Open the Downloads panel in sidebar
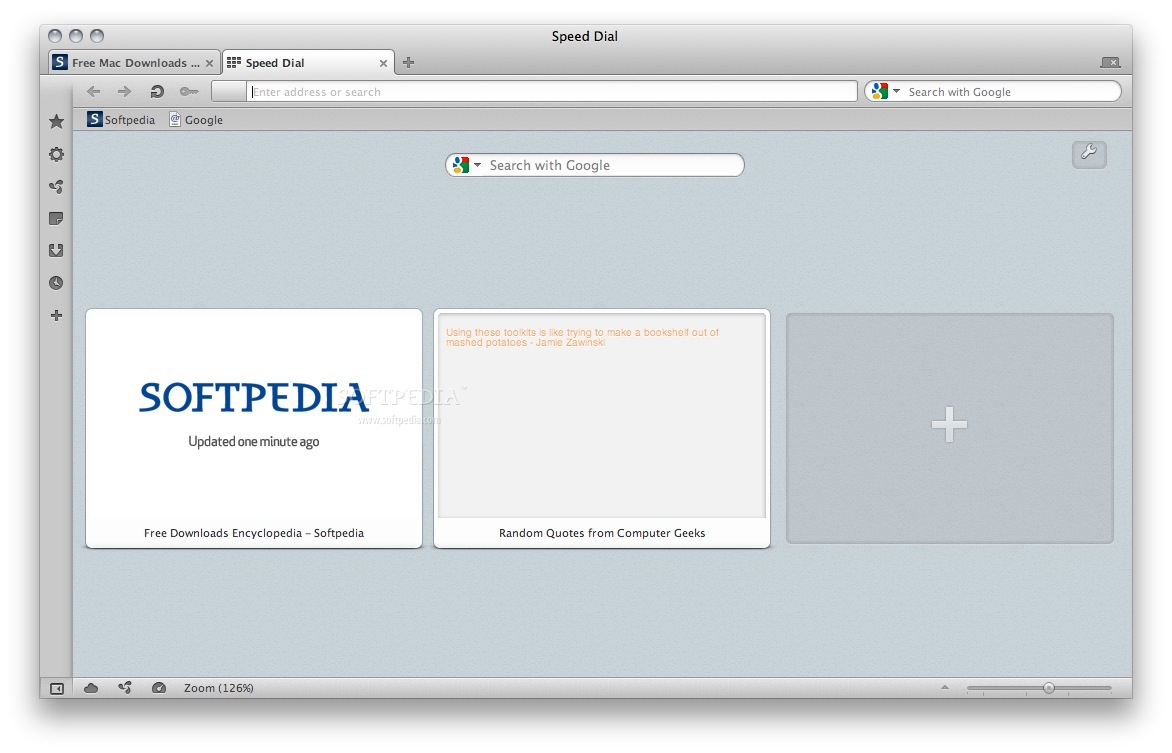Viewport: 1172px width, 753px height. click(x=56, y=251)
